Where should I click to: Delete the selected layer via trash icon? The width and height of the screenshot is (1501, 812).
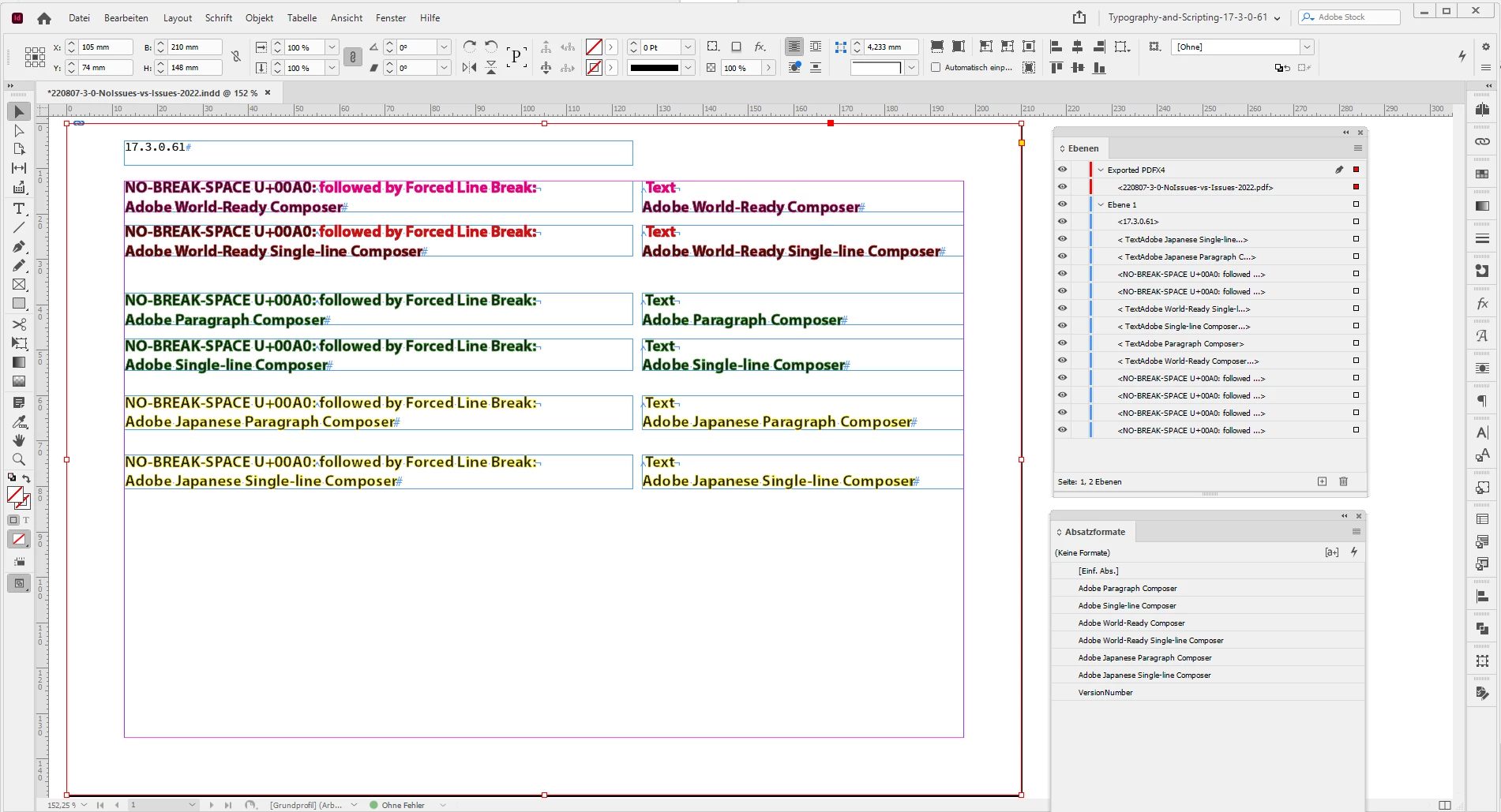click(x=1343, y=481)
